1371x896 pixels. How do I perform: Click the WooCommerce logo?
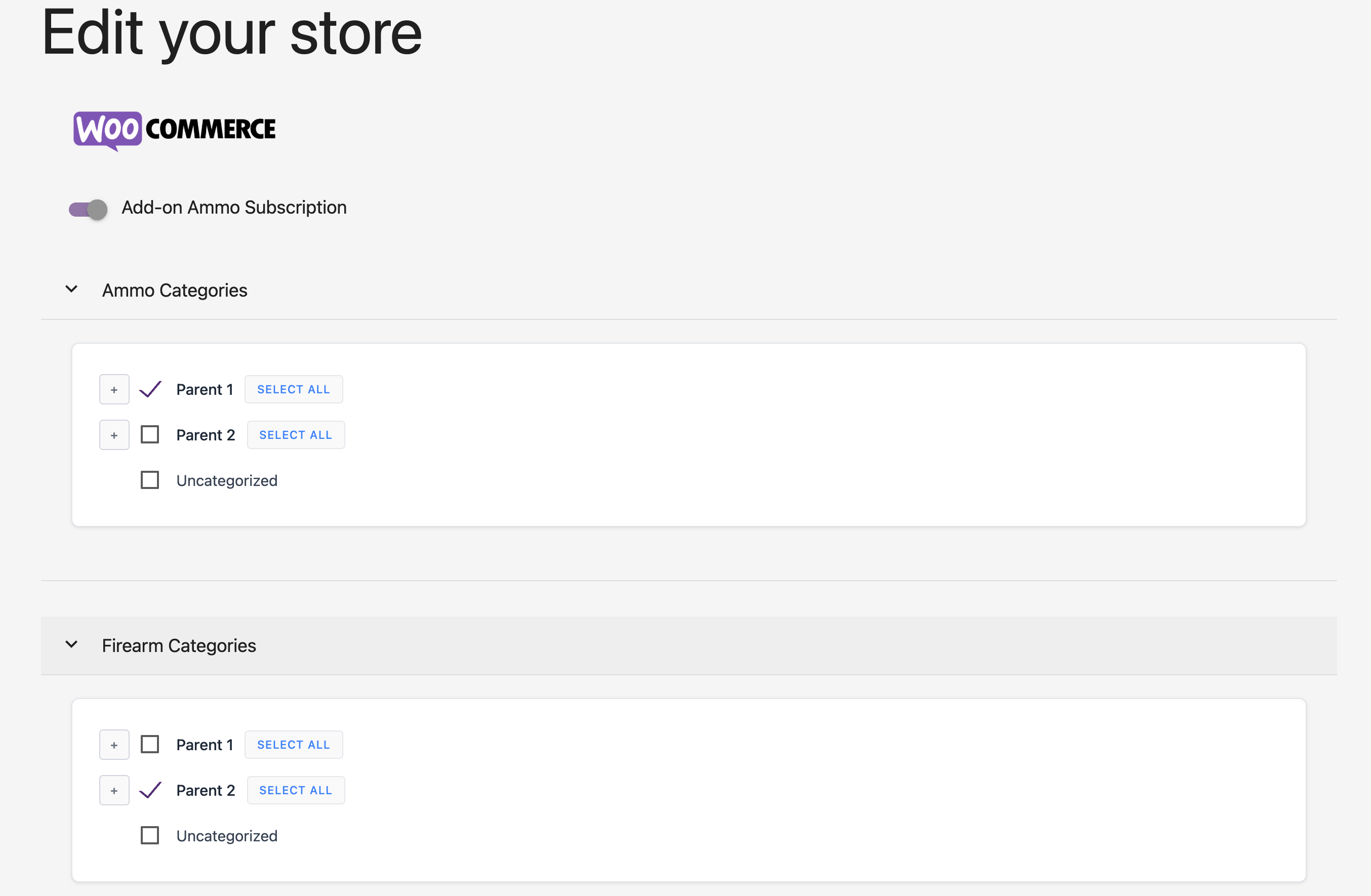tap(175, 130)
